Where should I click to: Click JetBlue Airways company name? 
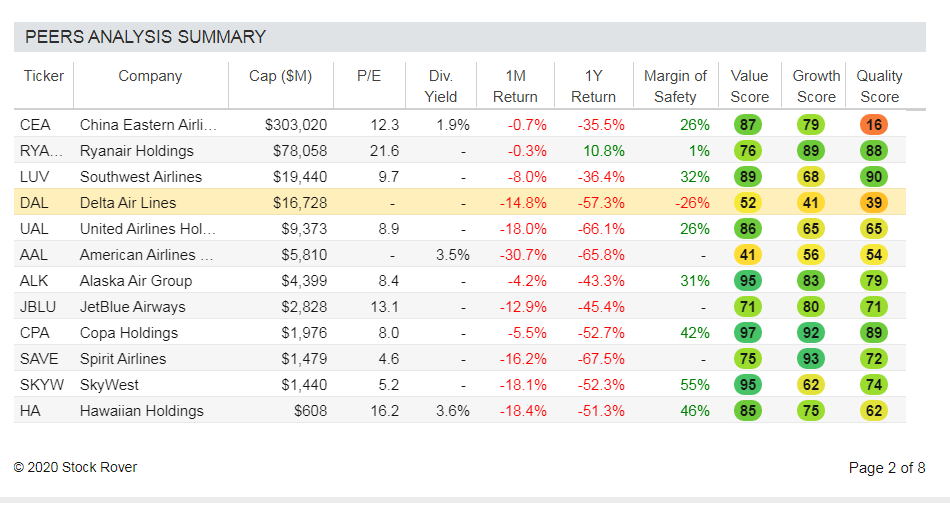[133, 307]
